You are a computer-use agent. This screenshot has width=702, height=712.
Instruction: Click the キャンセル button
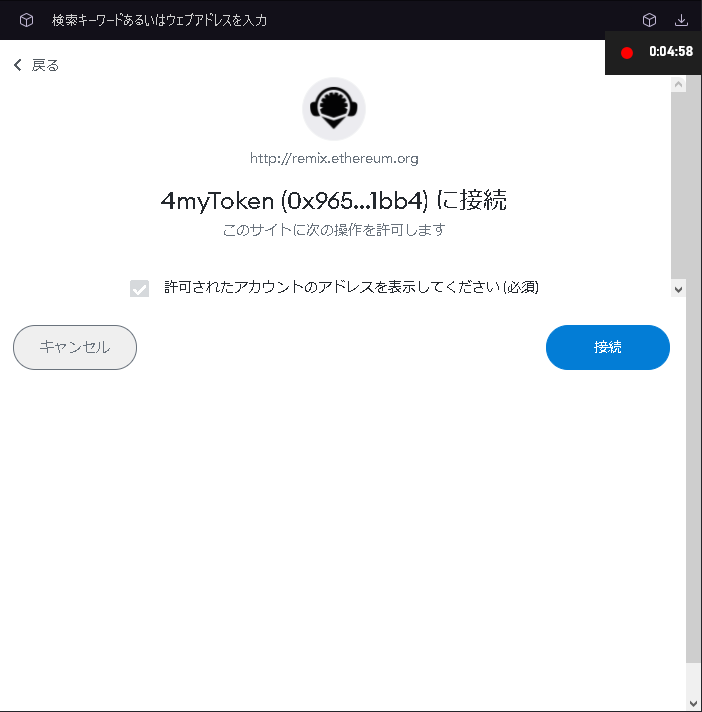[75, 347]
